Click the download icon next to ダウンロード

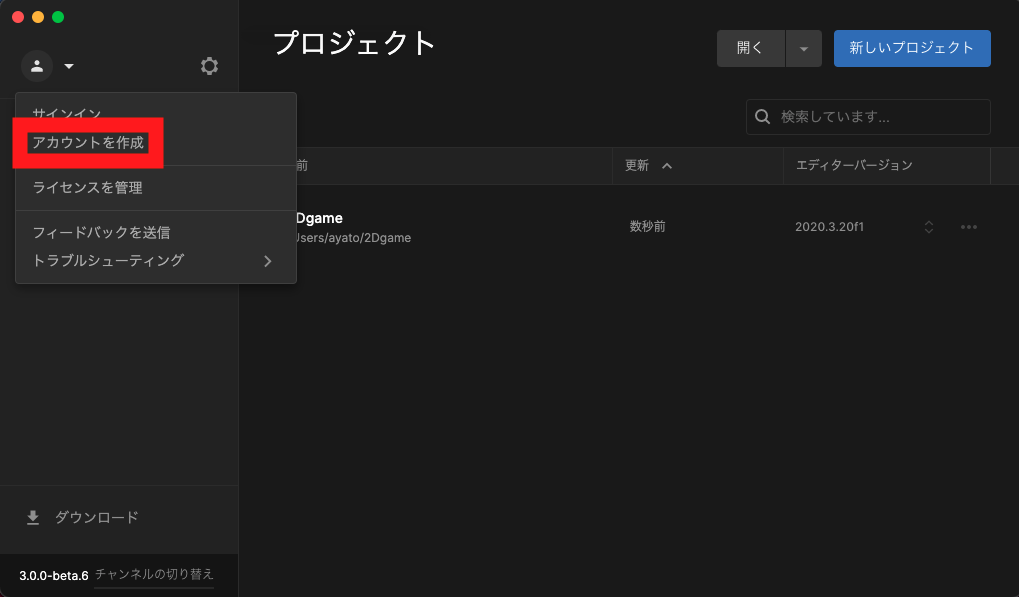(x=34, y=518)
